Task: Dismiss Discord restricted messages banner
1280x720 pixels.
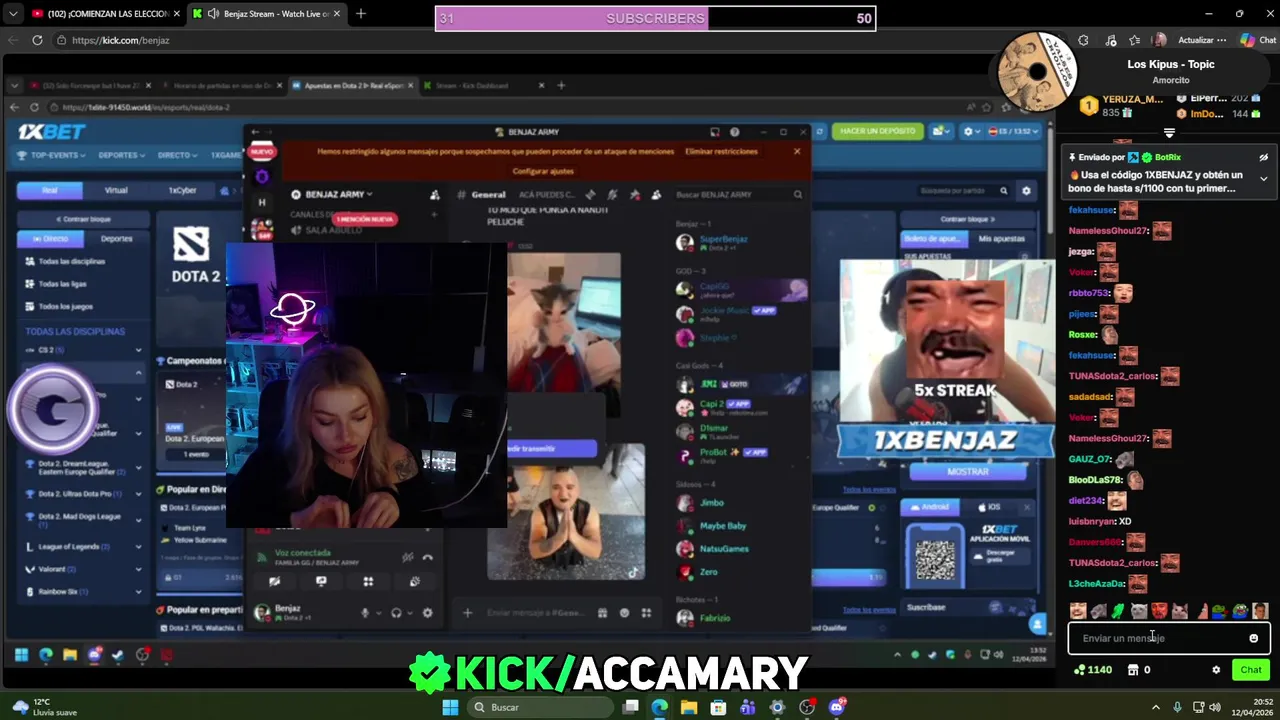Action: pos(797,151)
